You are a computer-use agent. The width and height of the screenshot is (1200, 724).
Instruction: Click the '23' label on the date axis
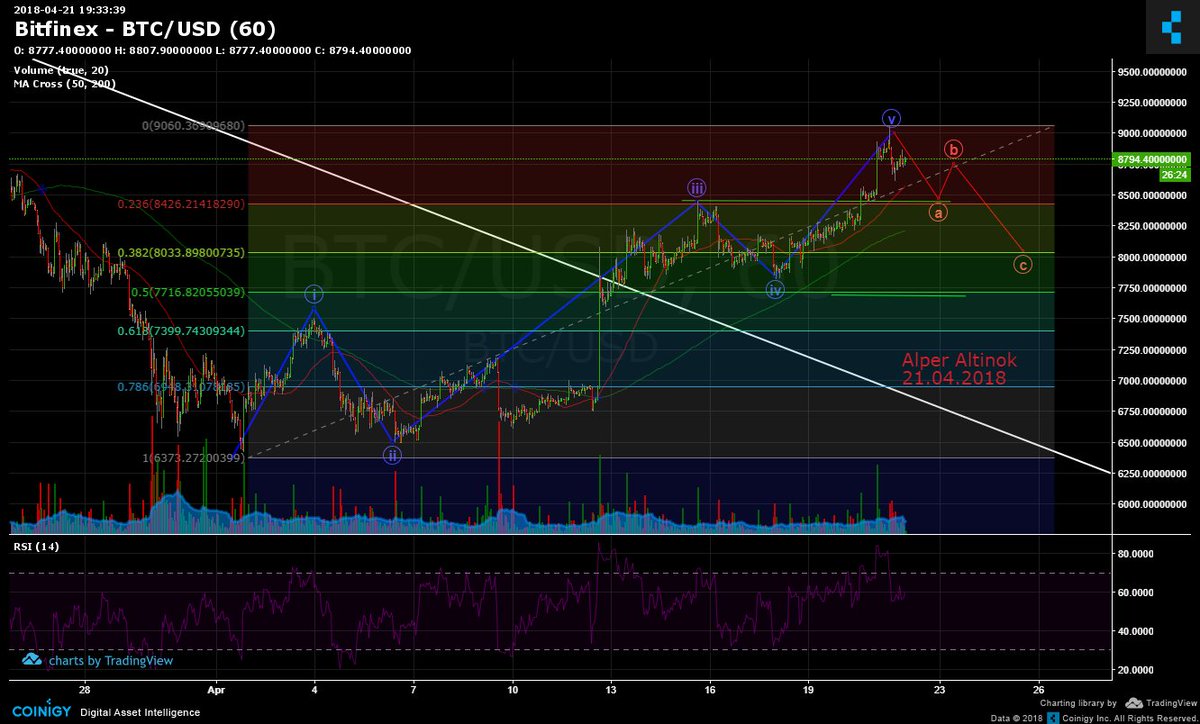tap(939, 689)
